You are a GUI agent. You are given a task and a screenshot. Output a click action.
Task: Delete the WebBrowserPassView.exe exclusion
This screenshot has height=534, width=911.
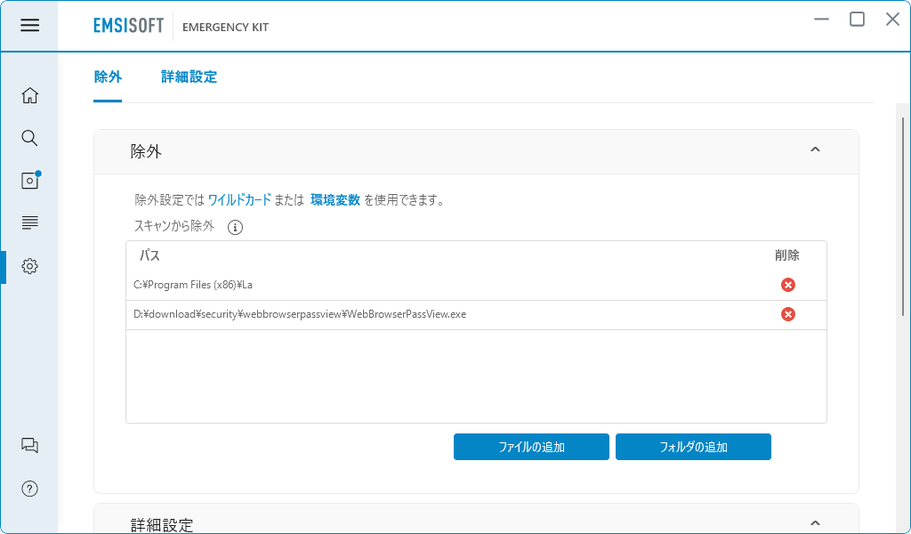[788, 314]
